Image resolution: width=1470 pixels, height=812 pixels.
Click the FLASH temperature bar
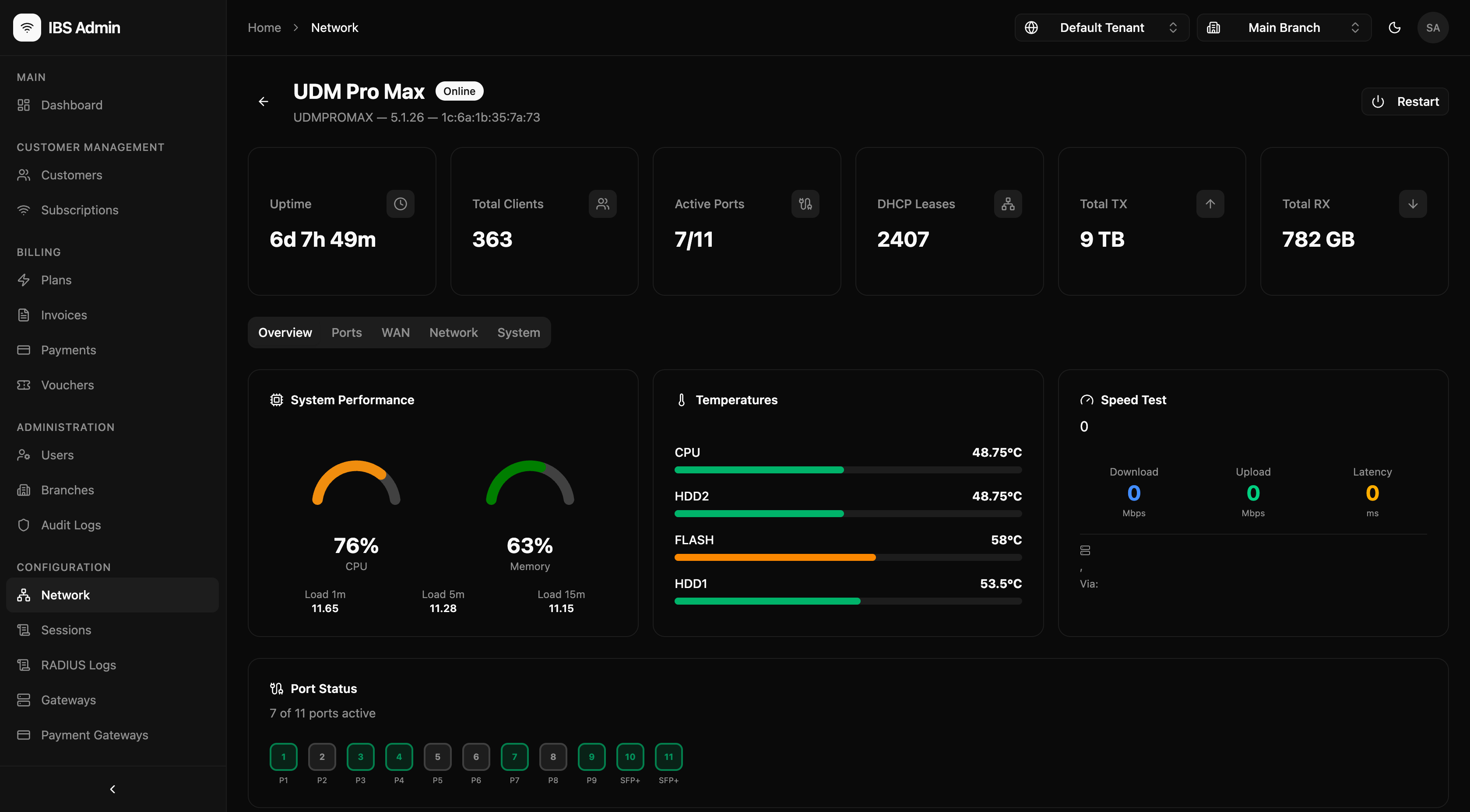(848, 557)
